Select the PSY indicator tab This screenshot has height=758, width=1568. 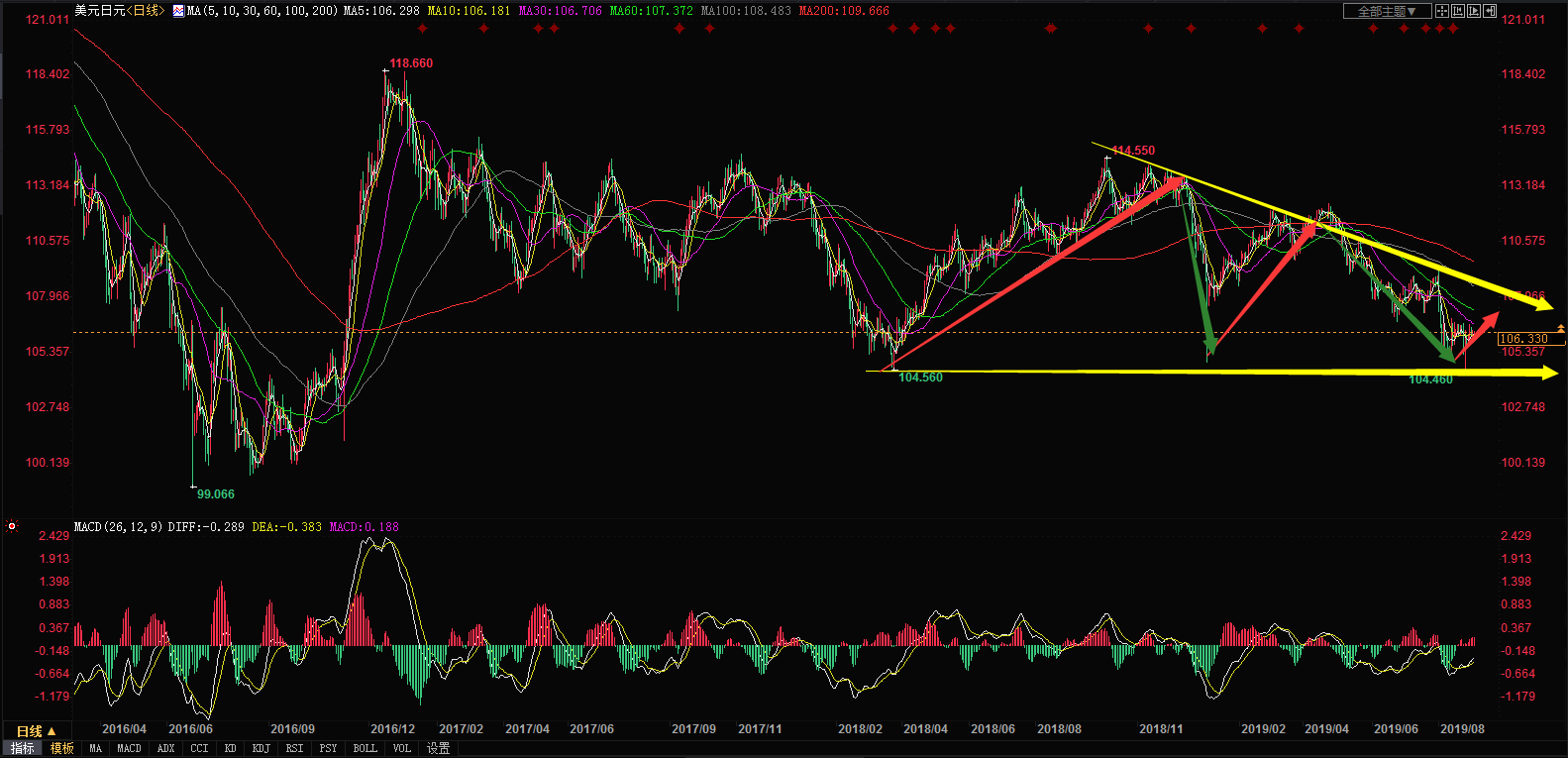click(328, 748)
